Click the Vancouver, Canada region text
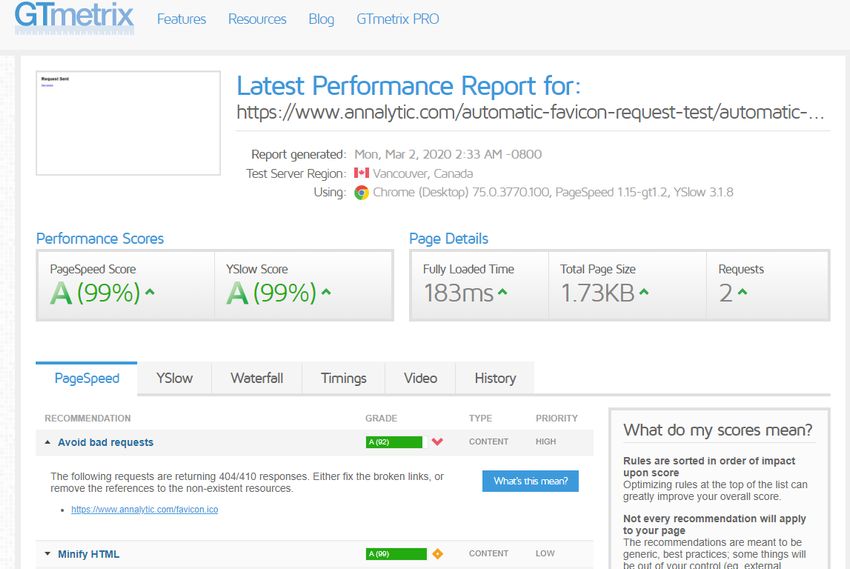The height and width of the screenshot is (569, 850). (423, 173)
